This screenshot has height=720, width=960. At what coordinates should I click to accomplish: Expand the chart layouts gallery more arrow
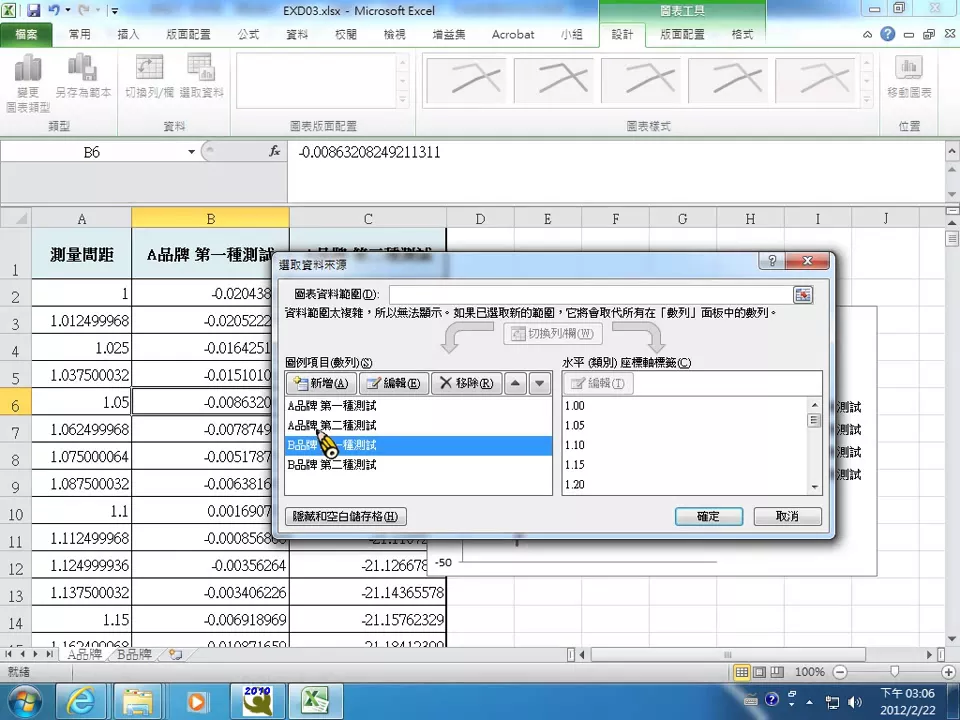pos(402,99)
